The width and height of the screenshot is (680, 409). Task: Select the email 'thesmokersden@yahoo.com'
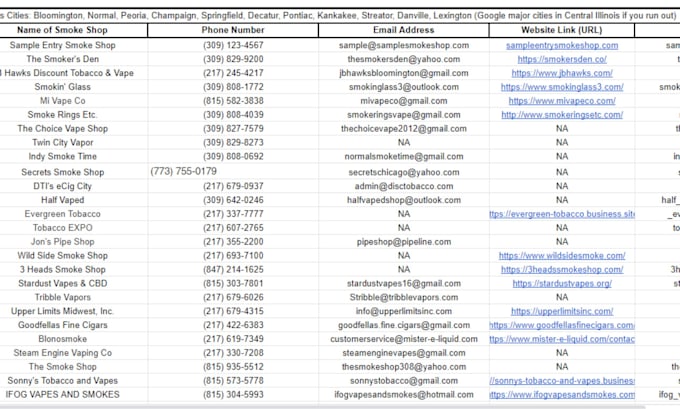coord(403,59)
